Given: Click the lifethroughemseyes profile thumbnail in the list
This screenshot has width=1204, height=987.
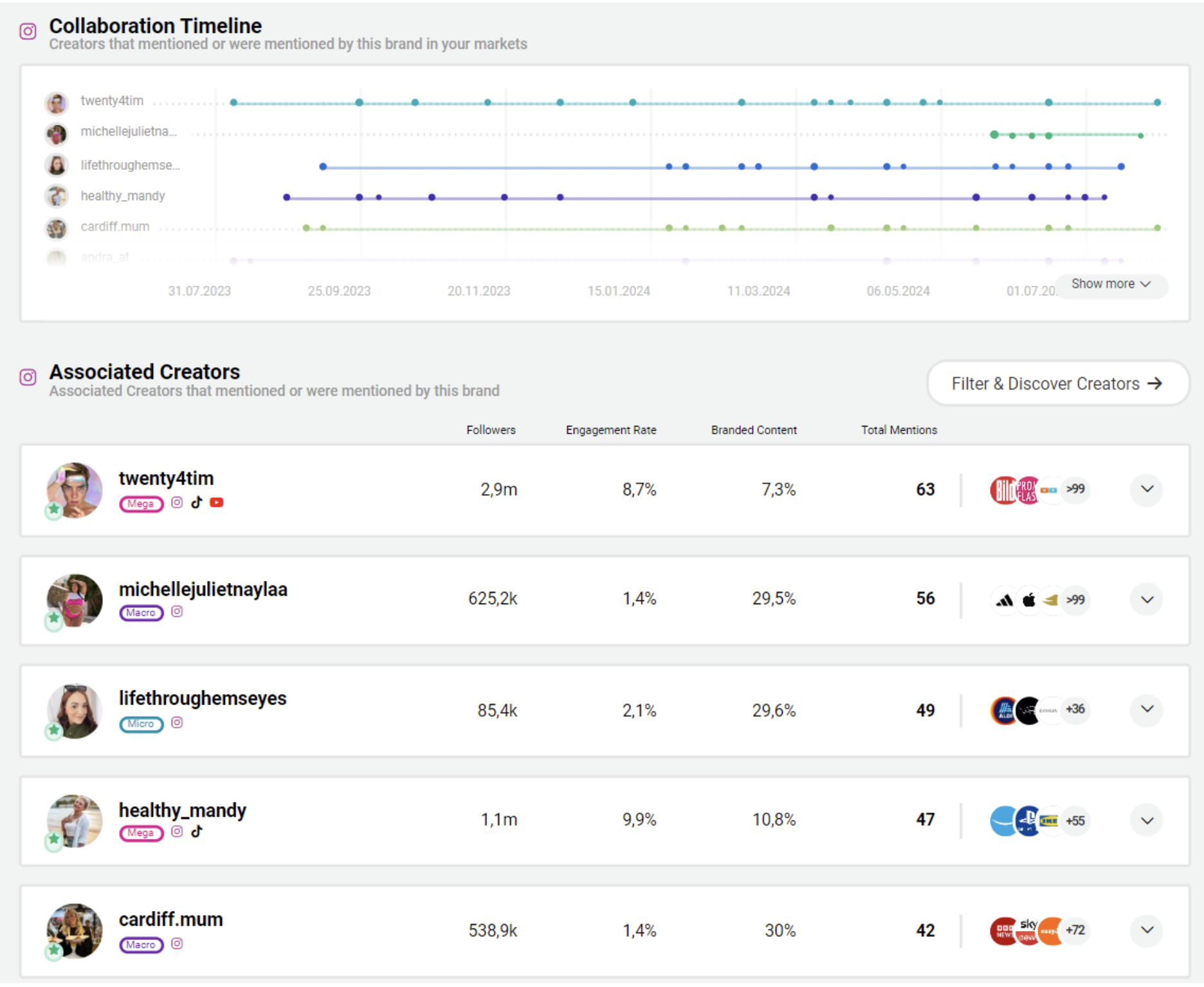Looking at the screenshot, I should tap(75, 710).
